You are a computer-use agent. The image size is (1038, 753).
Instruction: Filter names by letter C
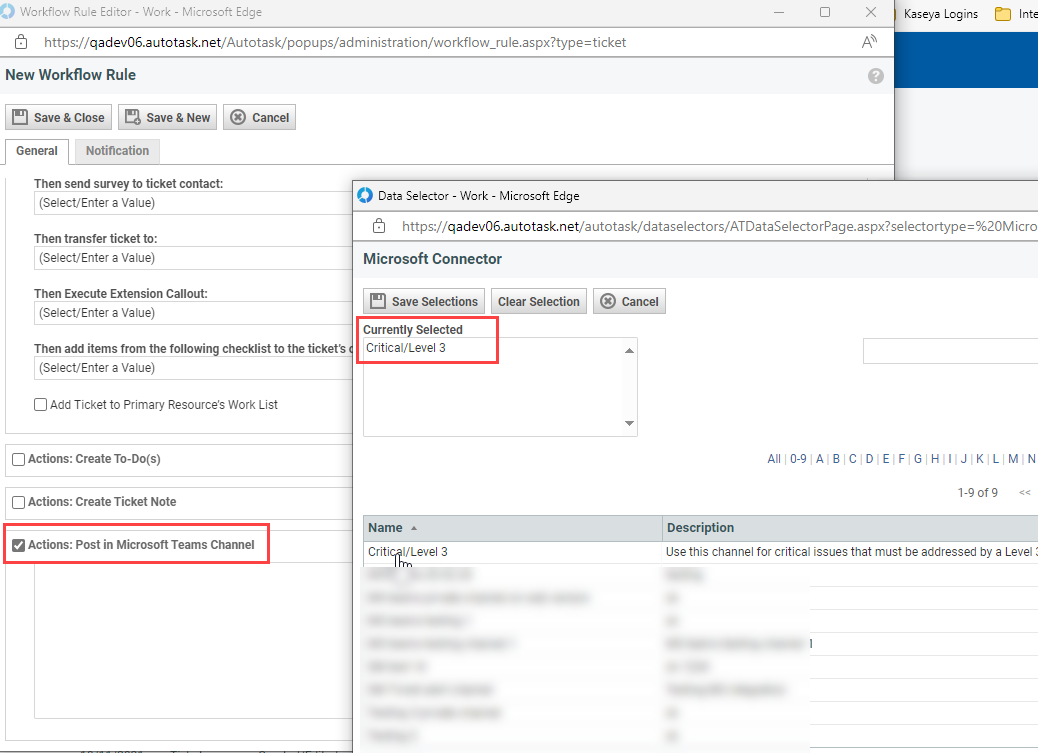click(x=853, y=459)
